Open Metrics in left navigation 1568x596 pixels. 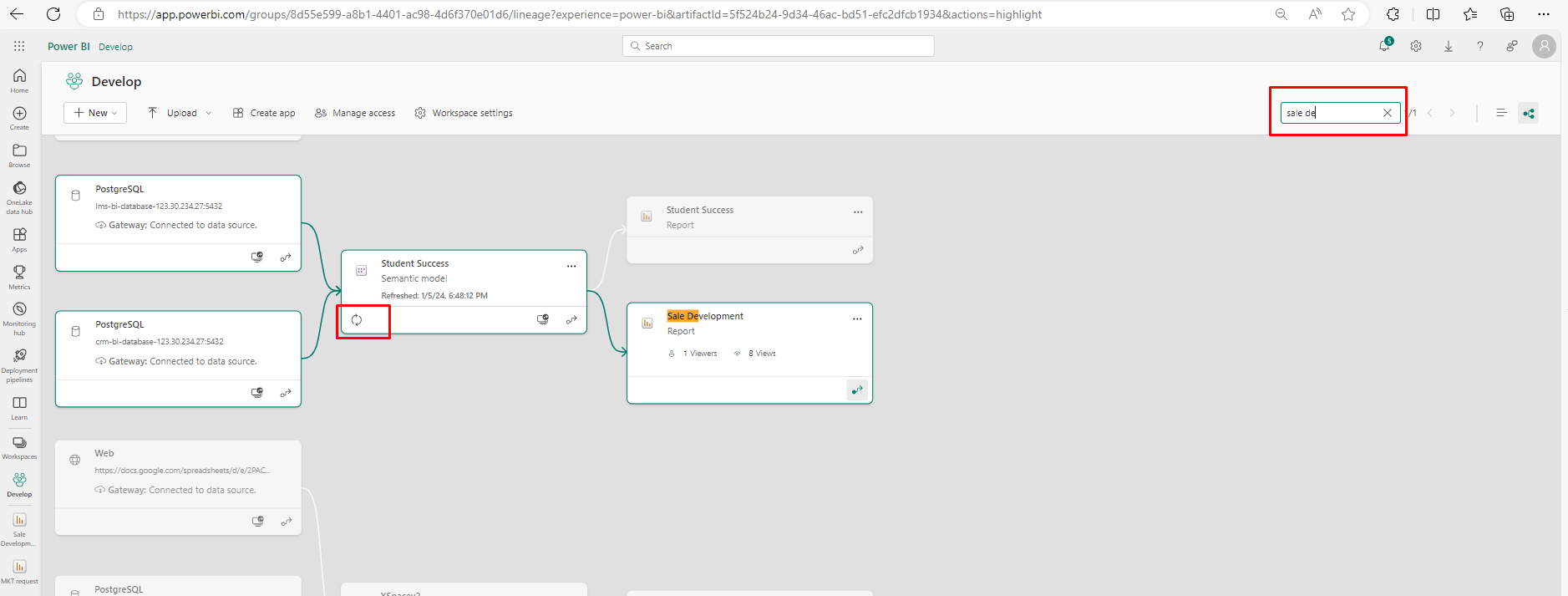click(x=19, y=278)
